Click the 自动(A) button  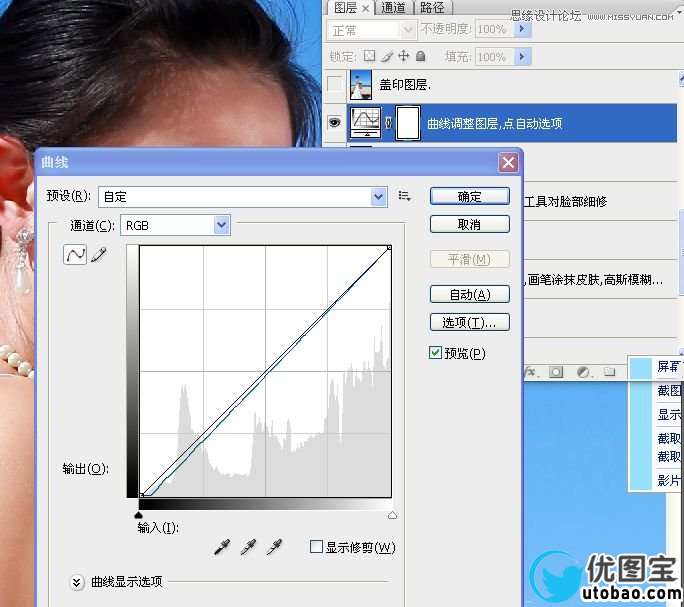point(469,295)
